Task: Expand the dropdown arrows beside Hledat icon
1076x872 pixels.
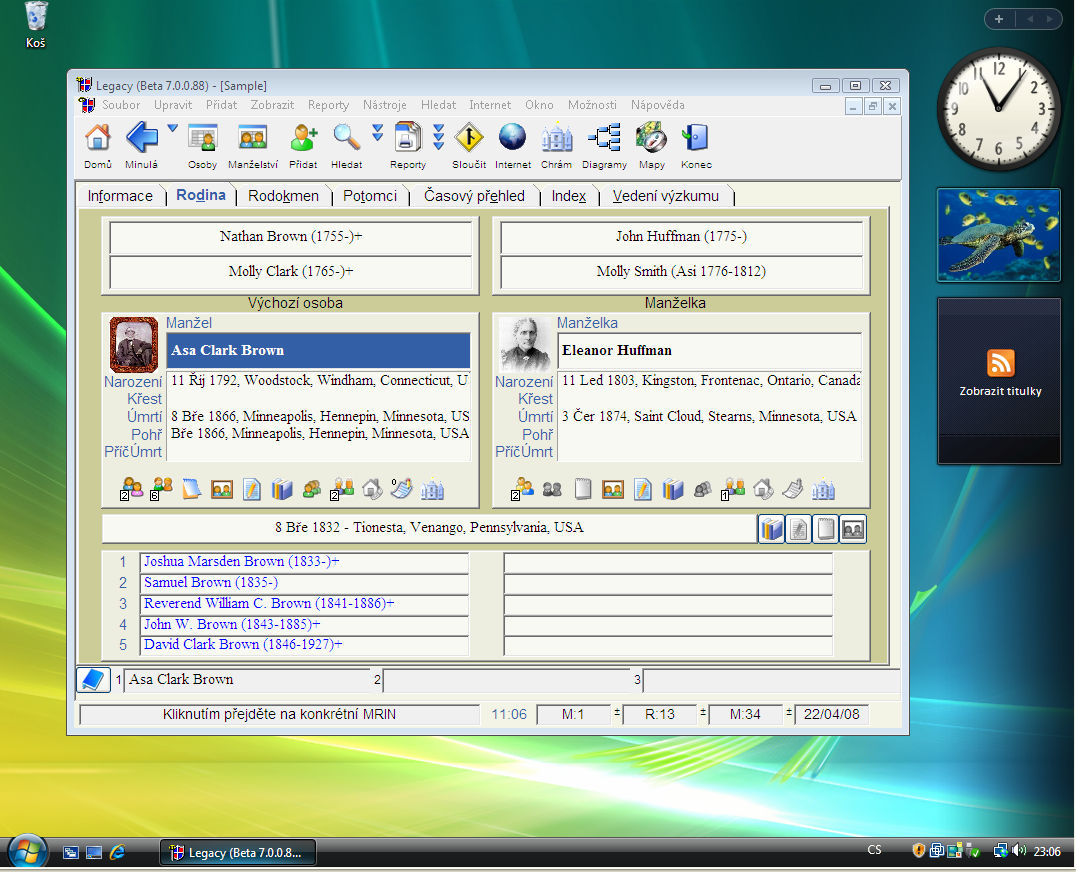Action: point(377,132)
